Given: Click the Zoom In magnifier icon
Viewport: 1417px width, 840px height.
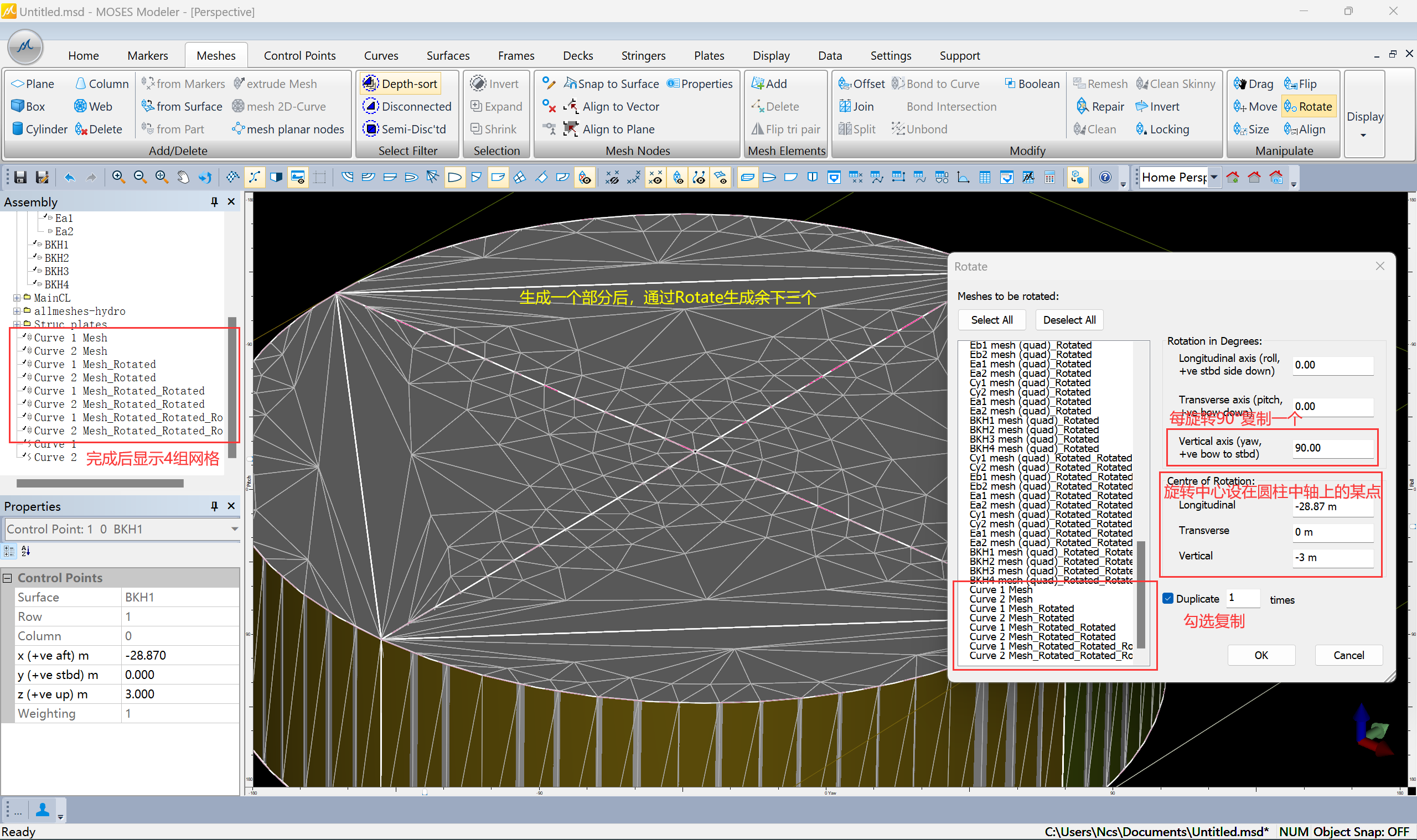Looking at the screenshot, I should click(x=118, y=177).
